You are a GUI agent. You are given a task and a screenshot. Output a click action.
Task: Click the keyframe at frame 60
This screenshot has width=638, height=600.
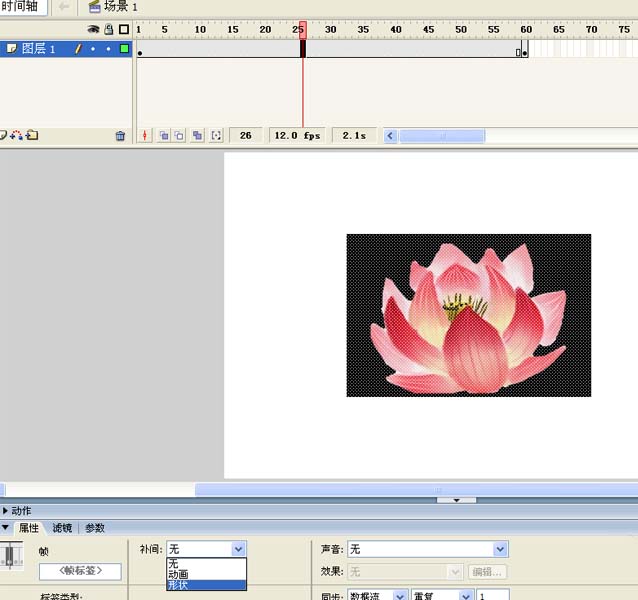(x=524, y=51)
